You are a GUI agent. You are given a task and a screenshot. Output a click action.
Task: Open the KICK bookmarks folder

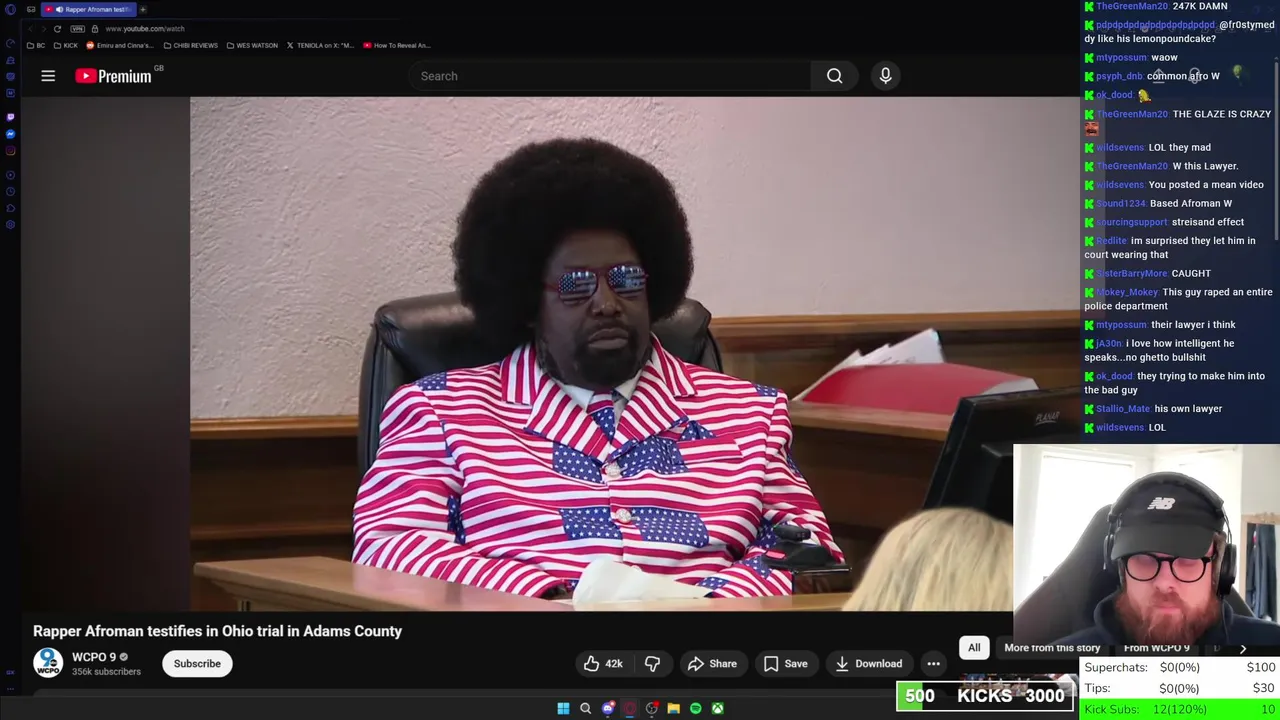[66, 45]
